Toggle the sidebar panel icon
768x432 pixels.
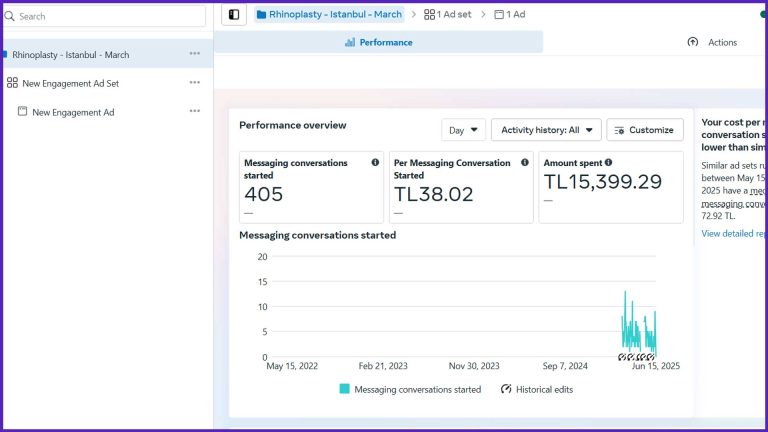tap(234, 15)
